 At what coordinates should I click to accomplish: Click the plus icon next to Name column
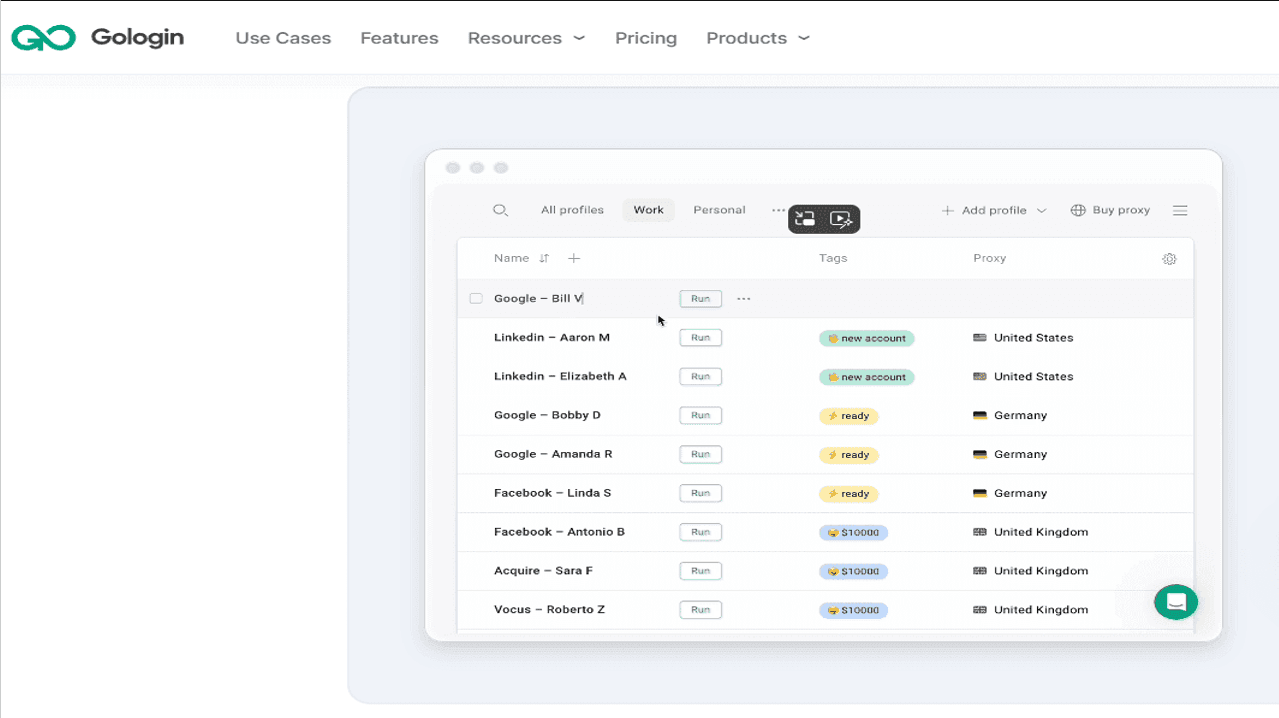[574, 258]
